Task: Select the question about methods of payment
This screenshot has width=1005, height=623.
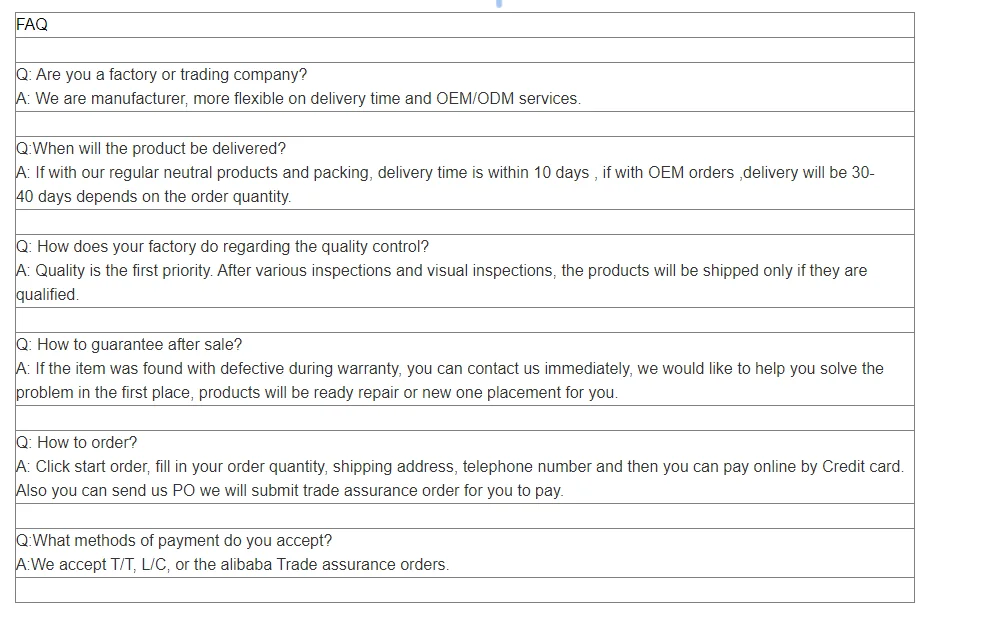Action: click(174, 541)
